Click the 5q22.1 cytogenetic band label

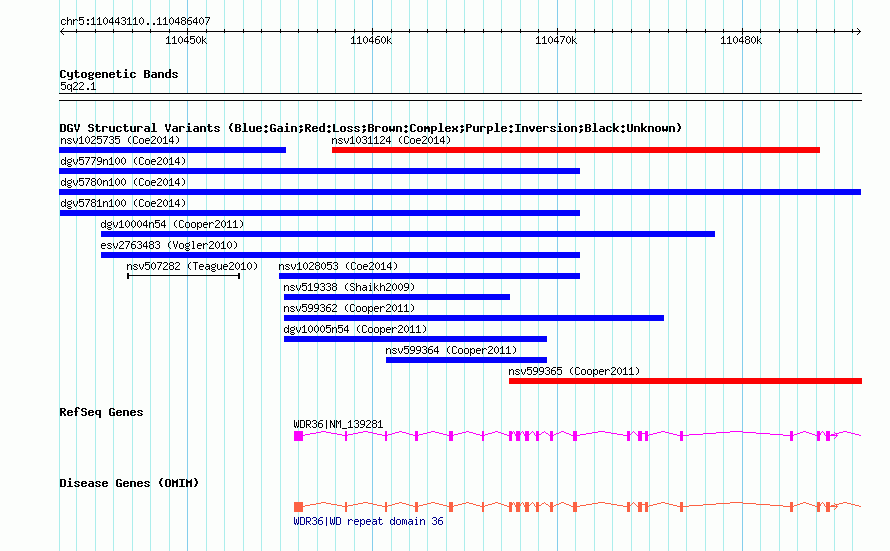coord(78,86)
